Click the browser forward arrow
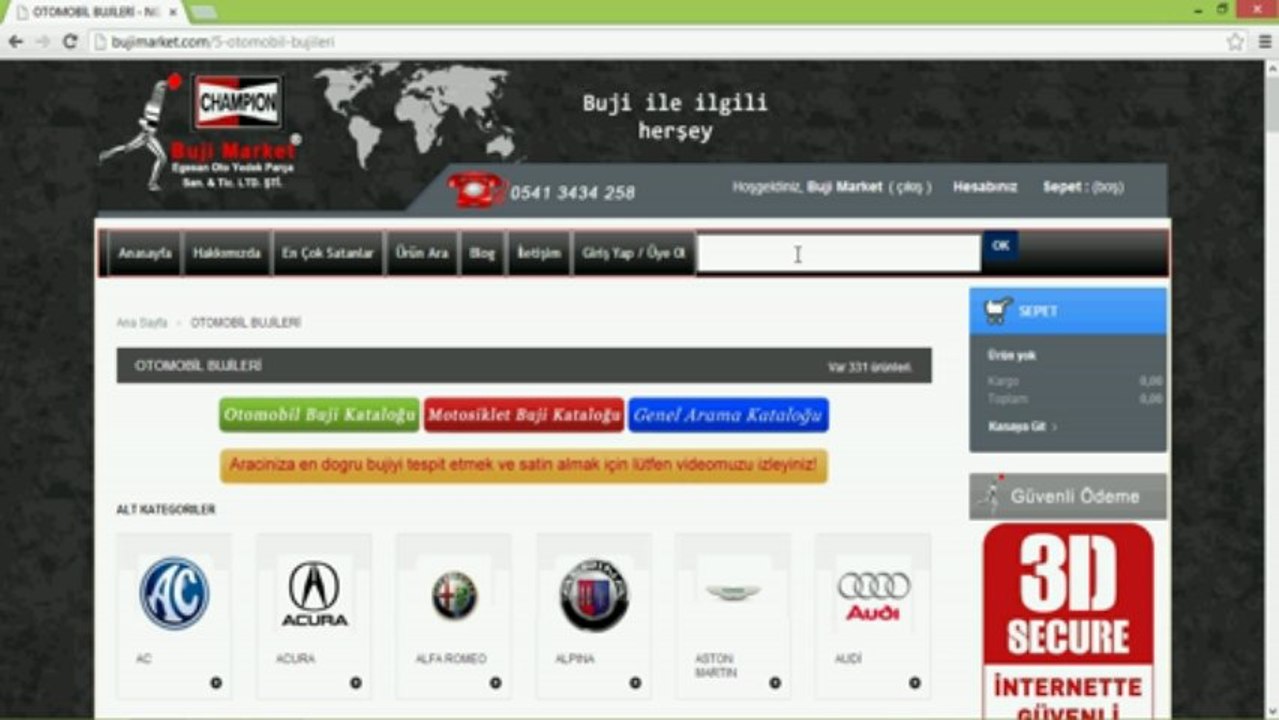 [42, 42]
